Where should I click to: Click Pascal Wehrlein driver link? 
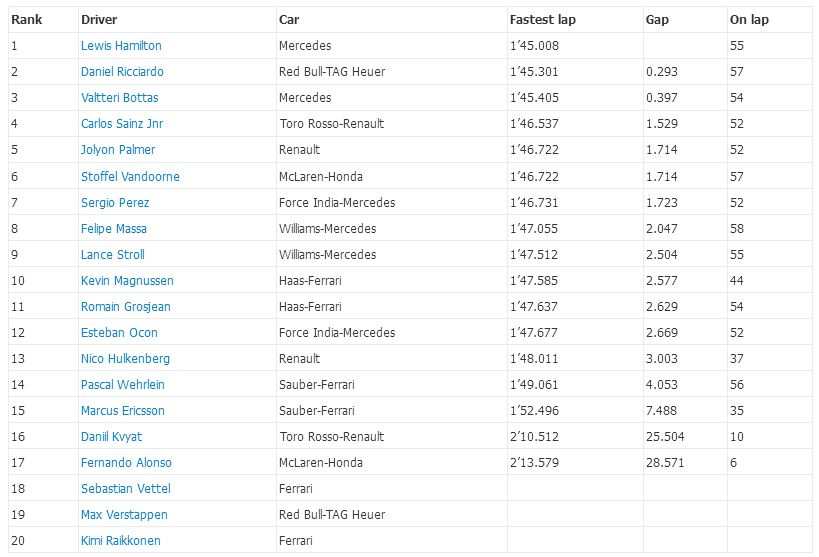[123, 385]
